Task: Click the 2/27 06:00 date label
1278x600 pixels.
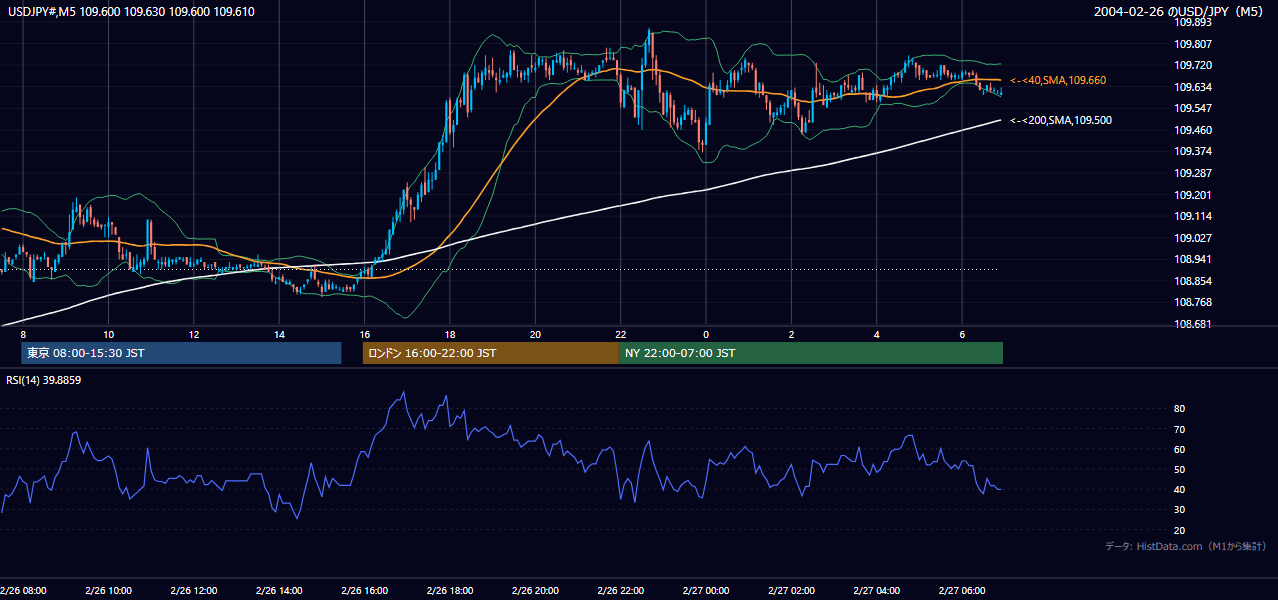Action: [962, 590]
